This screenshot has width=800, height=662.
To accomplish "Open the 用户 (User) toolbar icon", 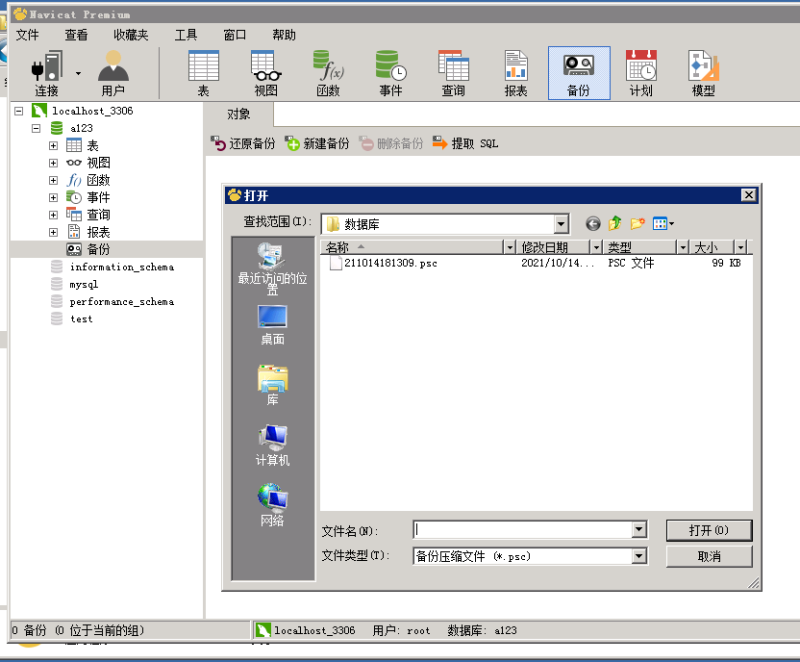I will coord(113,73).
